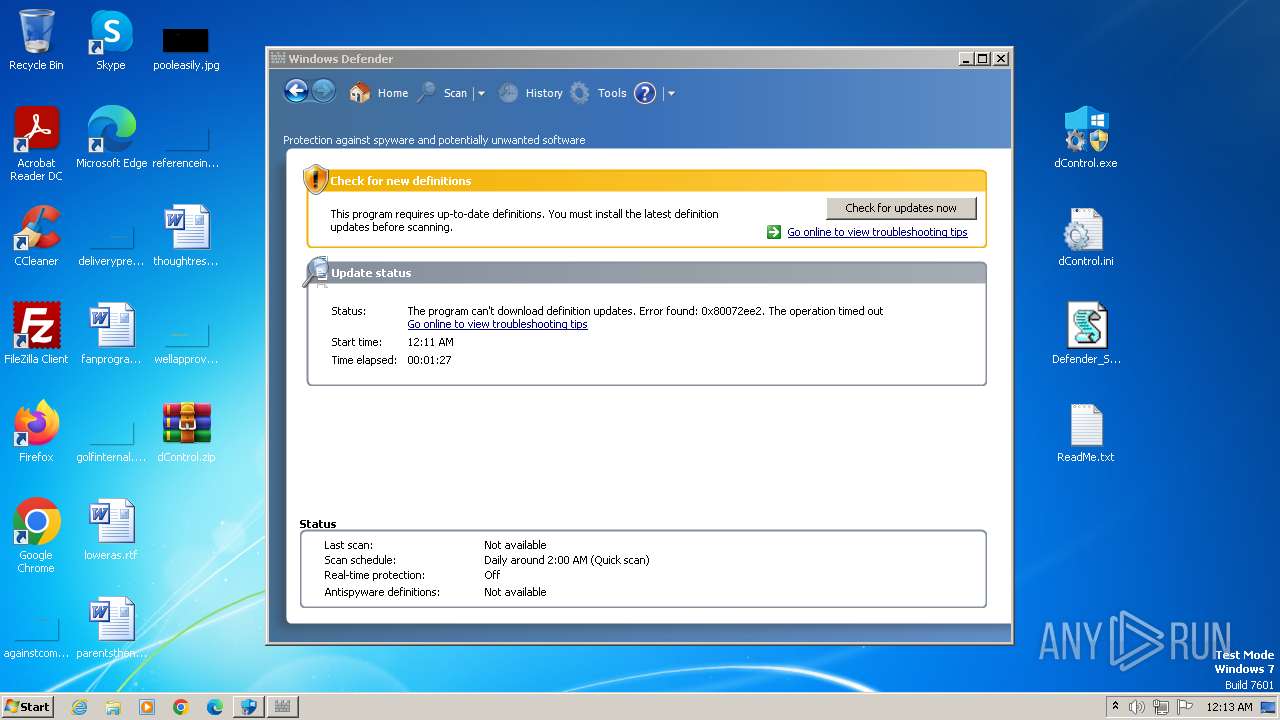Select the golfinternal desktop file
1280x720 pixels.
(x=111, y=439)
